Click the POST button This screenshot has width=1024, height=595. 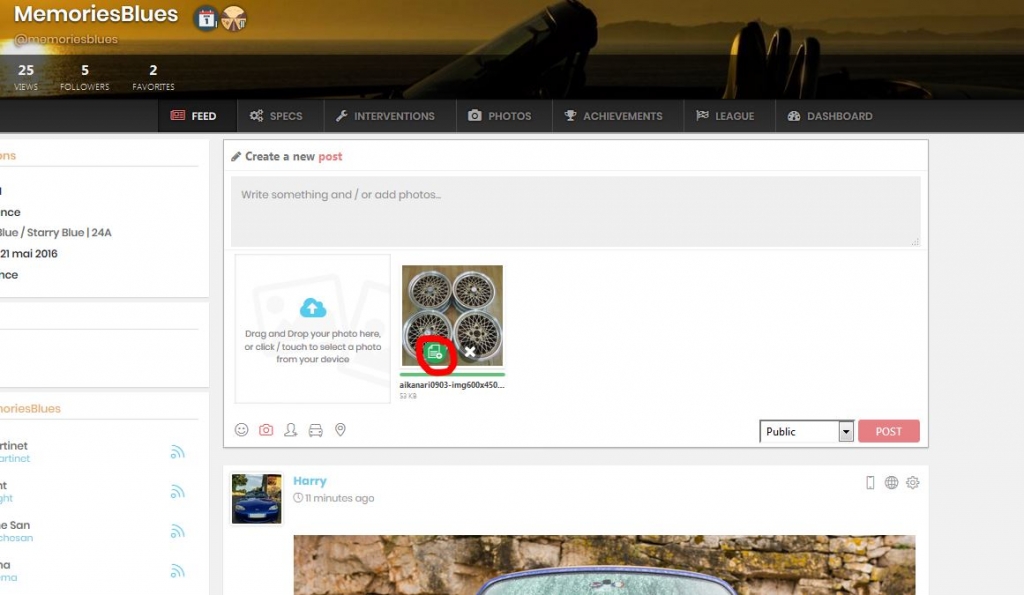pyautogui.click(x=889, y=431)
